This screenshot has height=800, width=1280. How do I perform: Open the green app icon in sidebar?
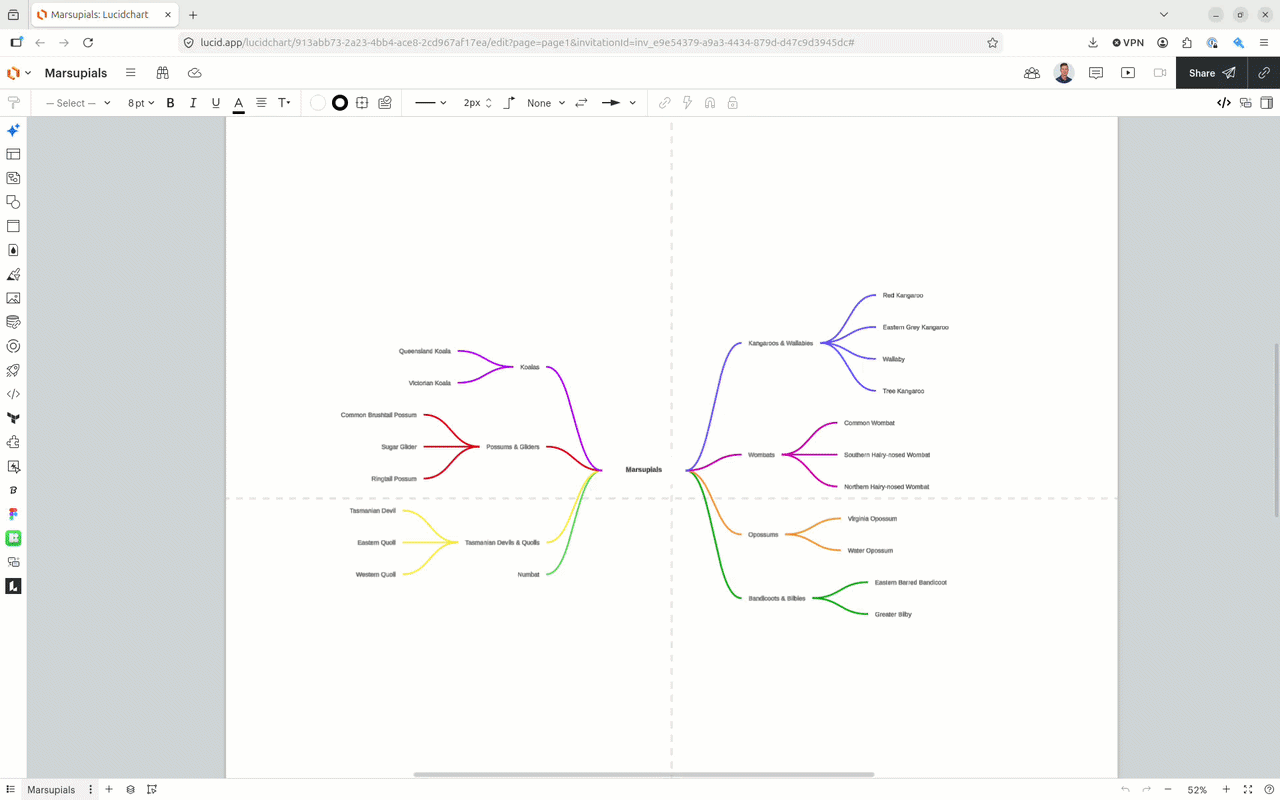[14, 538]
